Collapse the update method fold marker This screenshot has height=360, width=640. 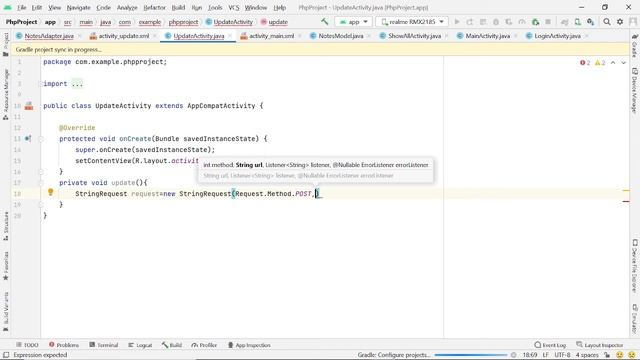click(x=40, y=183)
